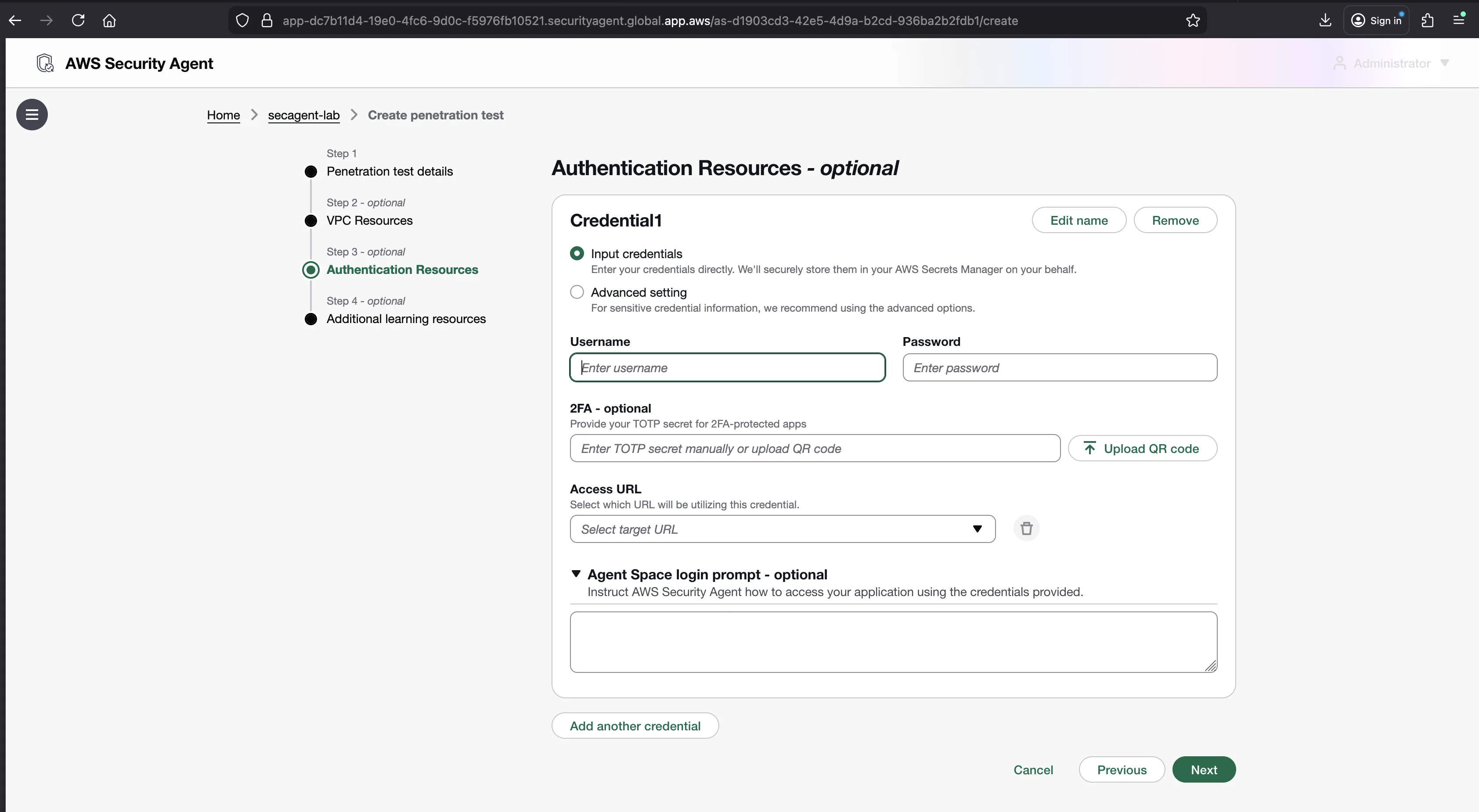Screen dimensions: 1479x812
Task: Click the TOTP secret input field
Action: point(815,448)
